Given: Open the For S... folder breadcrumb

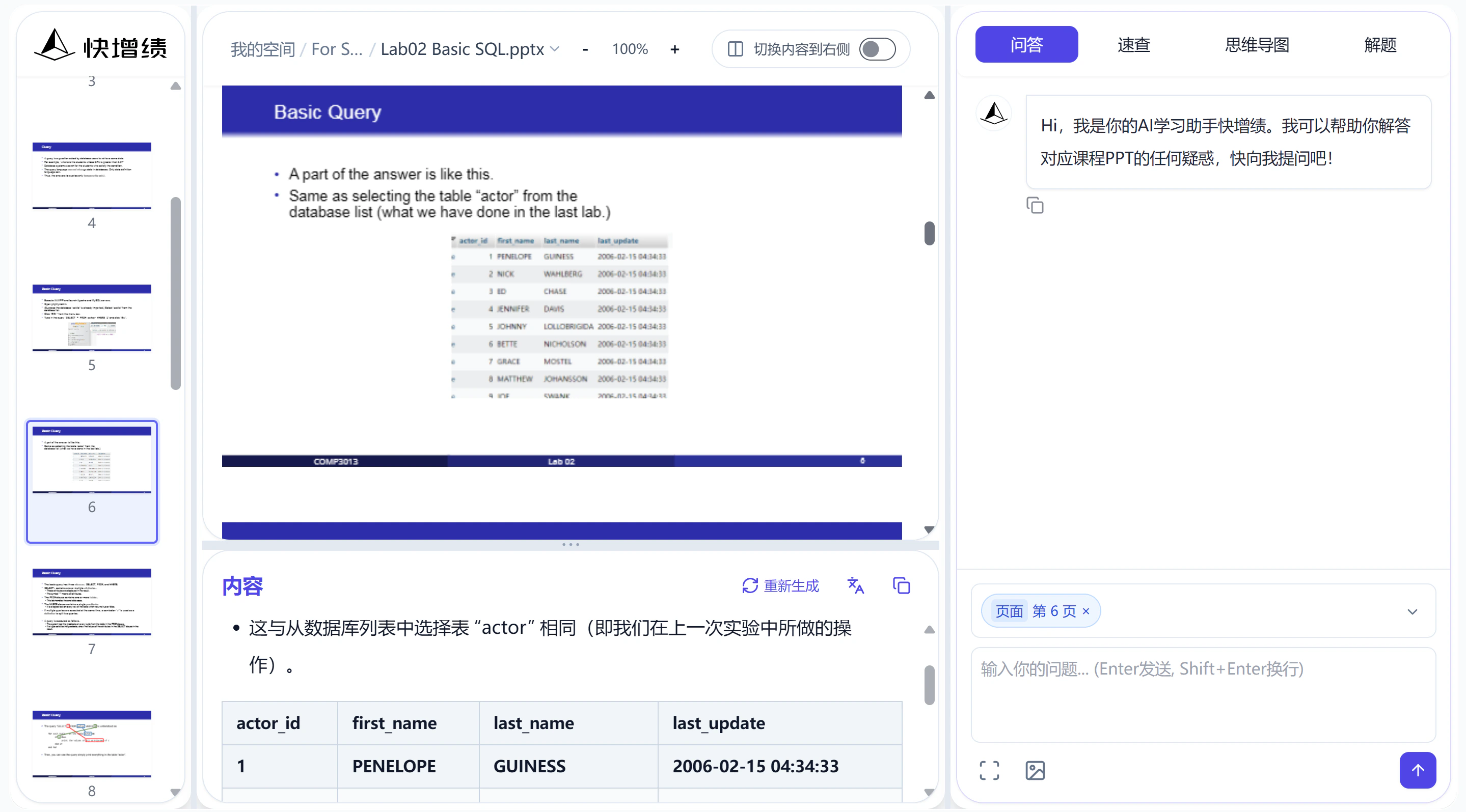Looking at the screenshot, I should click(336, 49).
